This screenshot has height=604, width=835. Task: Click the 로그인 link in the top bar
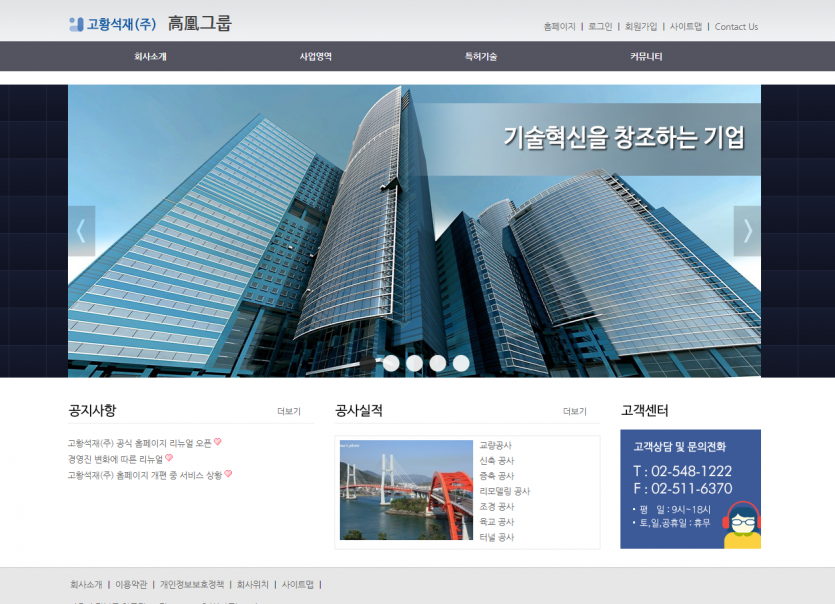(600, 27)
